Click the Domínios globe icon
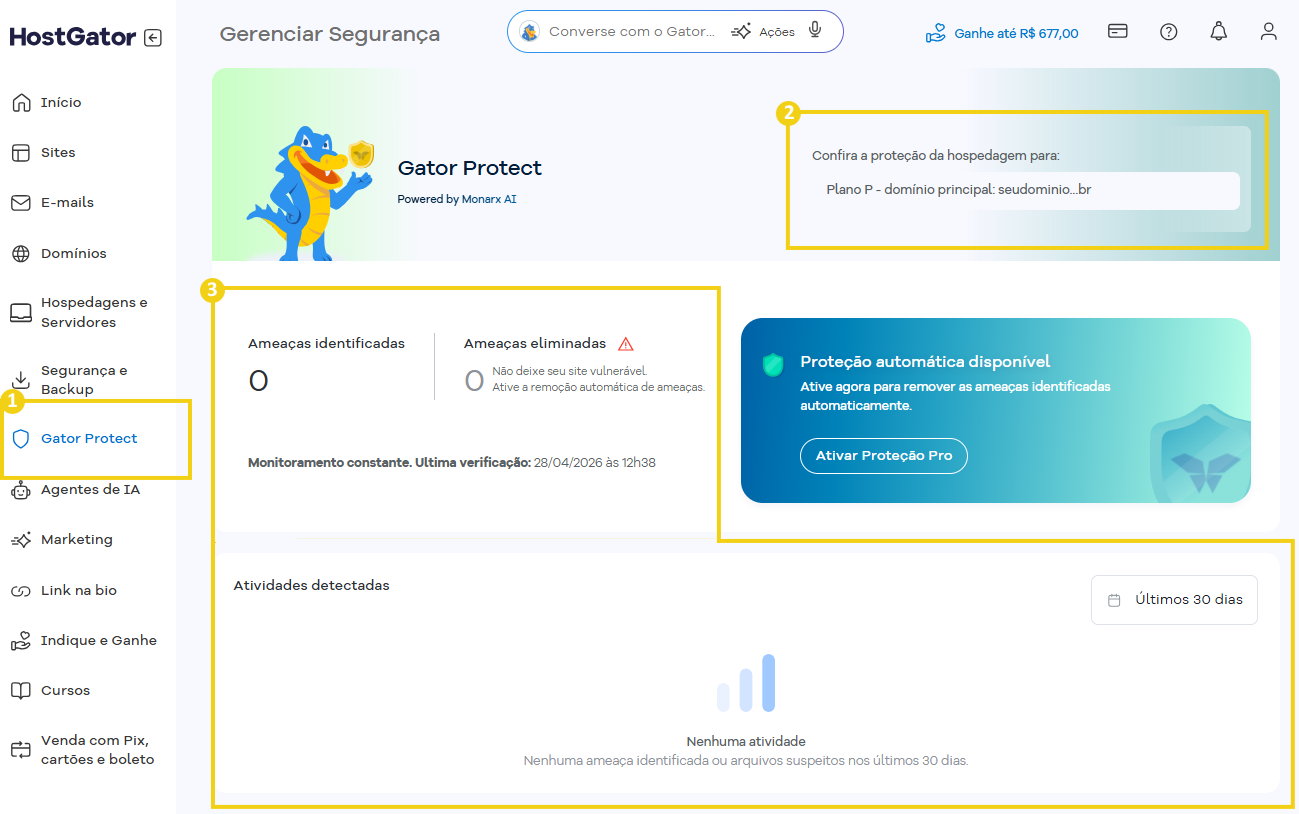This screenshot has height=814, width=1299. pyautogui.click(x=21, y=253)
